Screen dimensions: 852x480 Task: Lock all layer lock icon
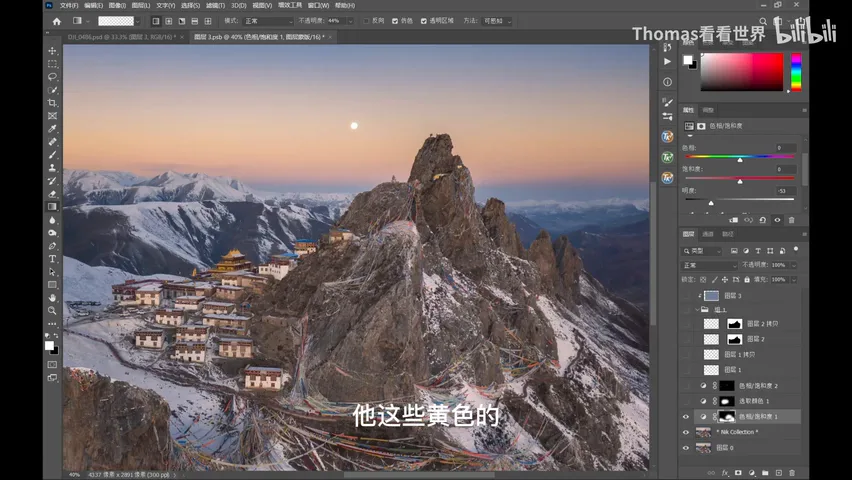pyautogui.click(x=747, y=279)
